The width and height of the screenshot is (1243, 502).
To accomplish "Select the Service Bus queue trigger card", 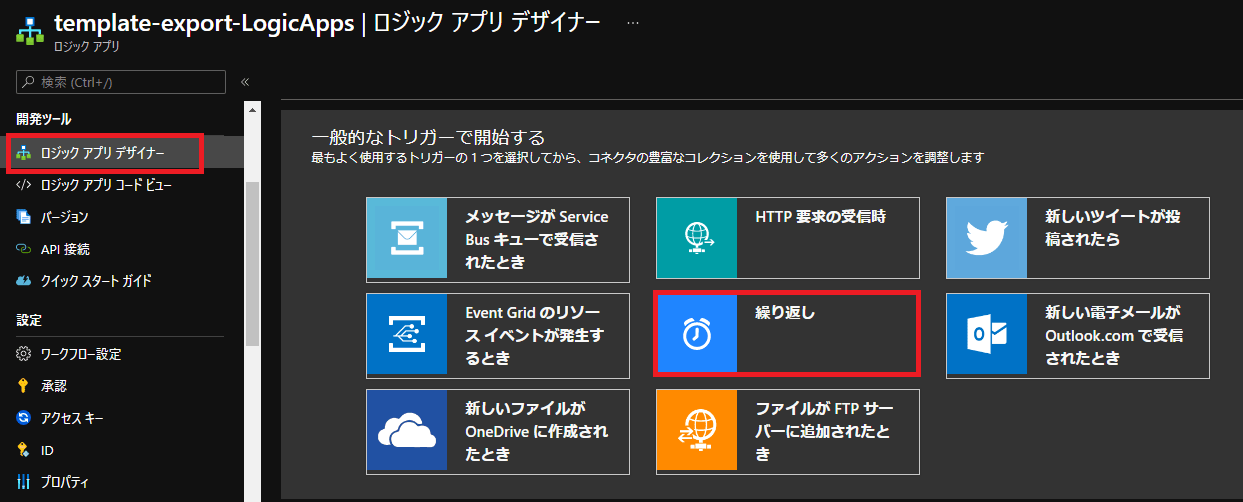I will tap(498, 239).
